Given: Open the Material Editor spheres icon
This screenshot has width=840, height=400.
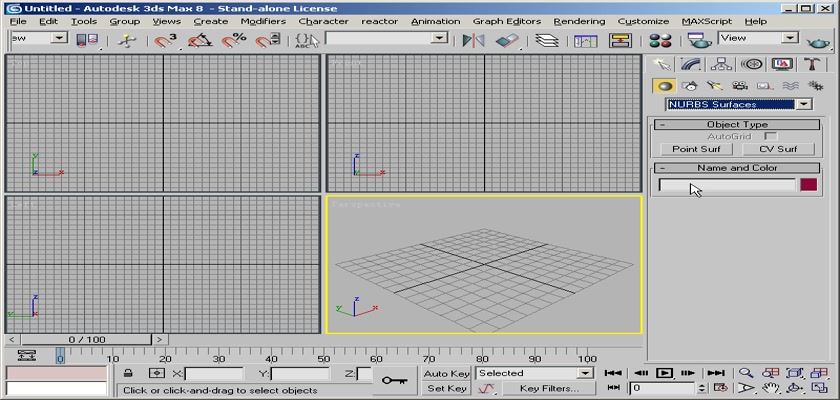Looking at the screenshot, I should pyautogui.click(x=660, y=40).
